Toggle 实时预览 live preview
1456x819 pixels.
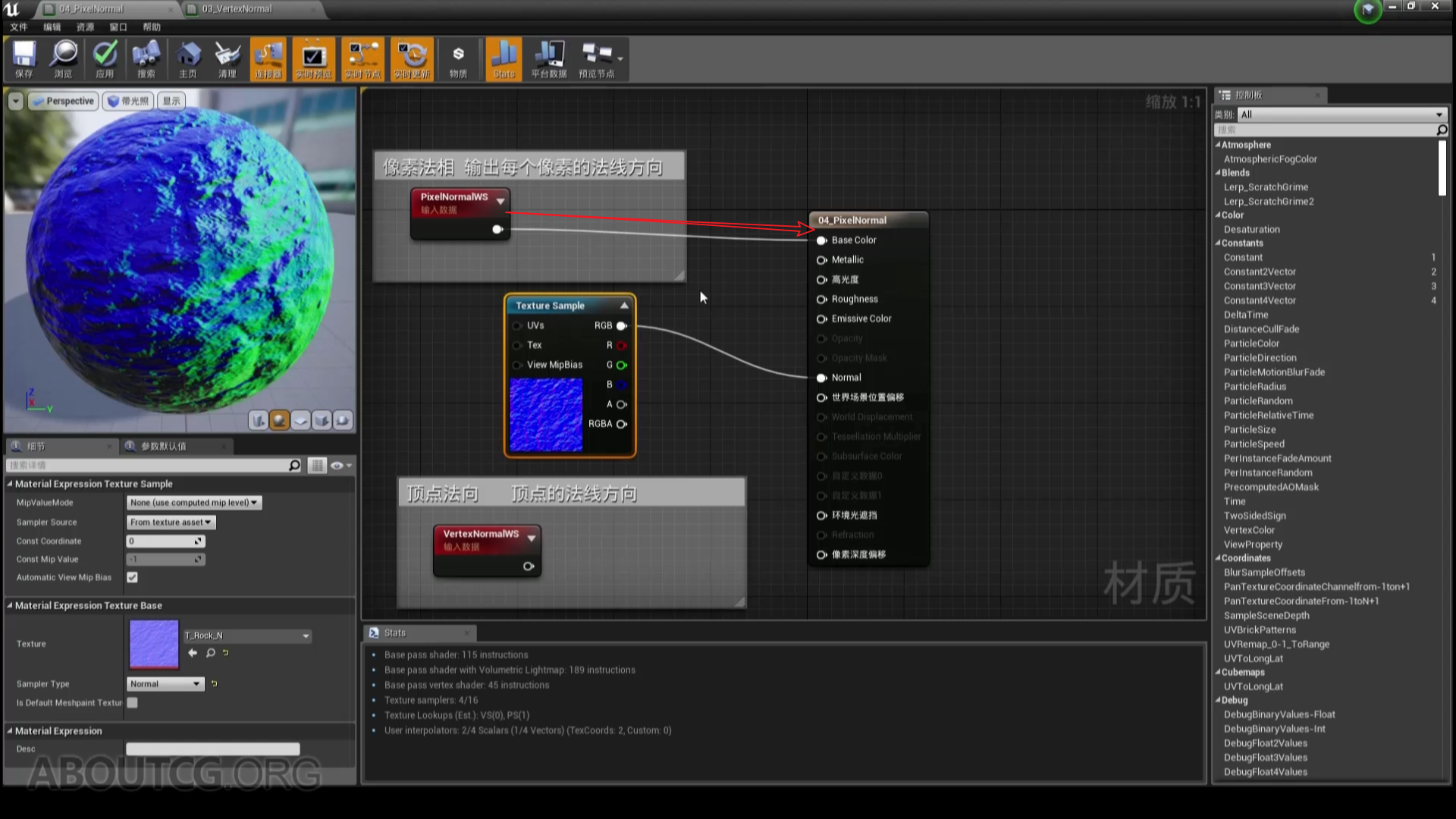[x=313, y=58]
